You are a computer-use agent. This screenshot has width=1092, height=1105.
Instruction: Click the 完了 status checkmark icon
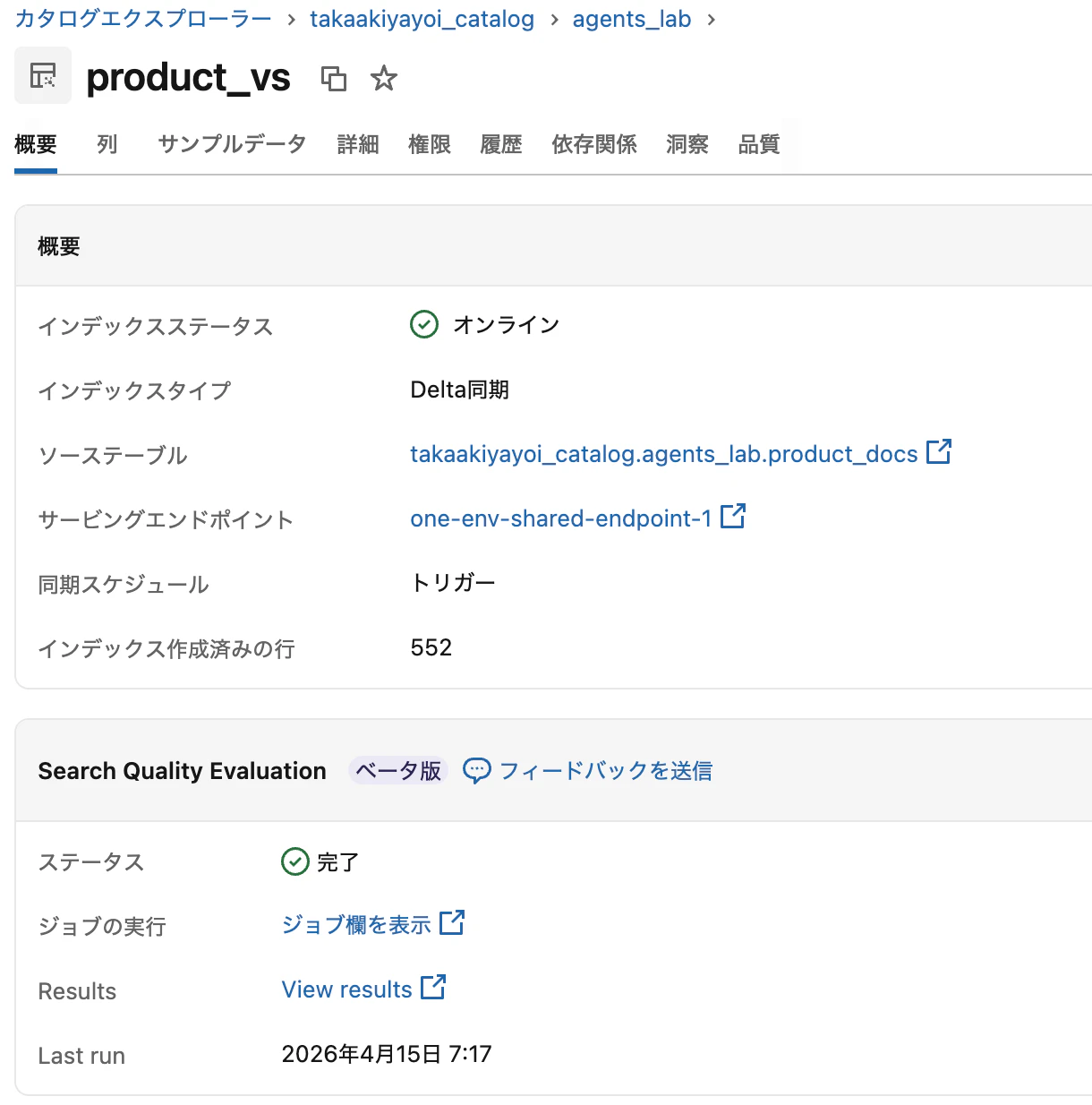pyautogui.click(x=294, y=861)
